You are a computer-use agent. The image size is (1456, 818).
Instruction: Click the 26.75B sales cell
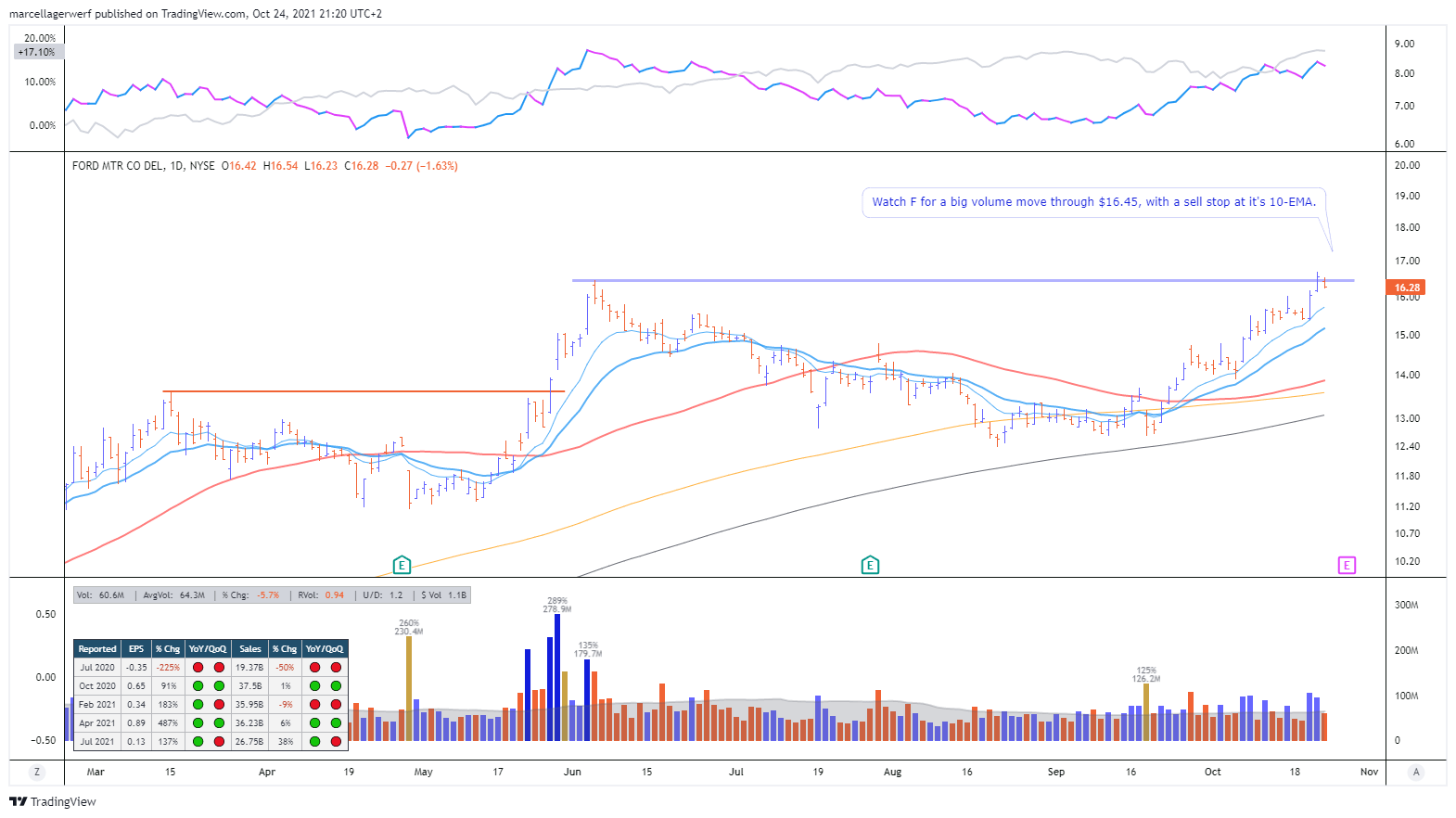click(249, 742)
